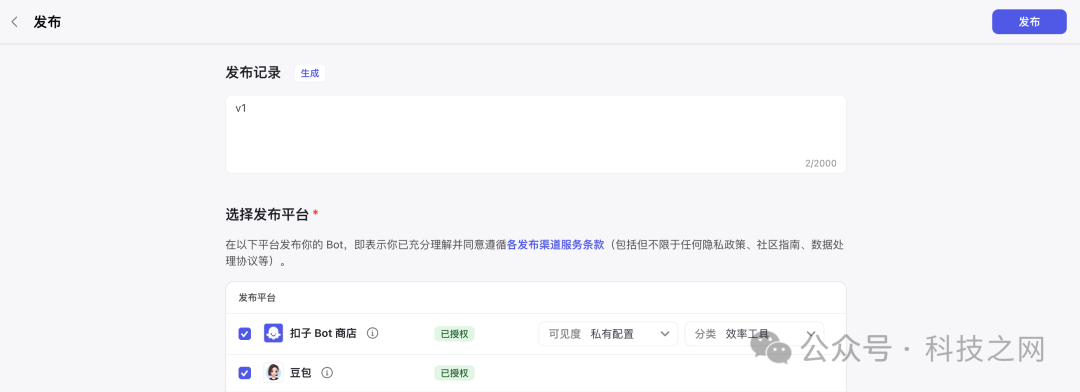Open the 分类 效率工具 dropdown
The image size is (1080, 392).
tap(754, 333)
